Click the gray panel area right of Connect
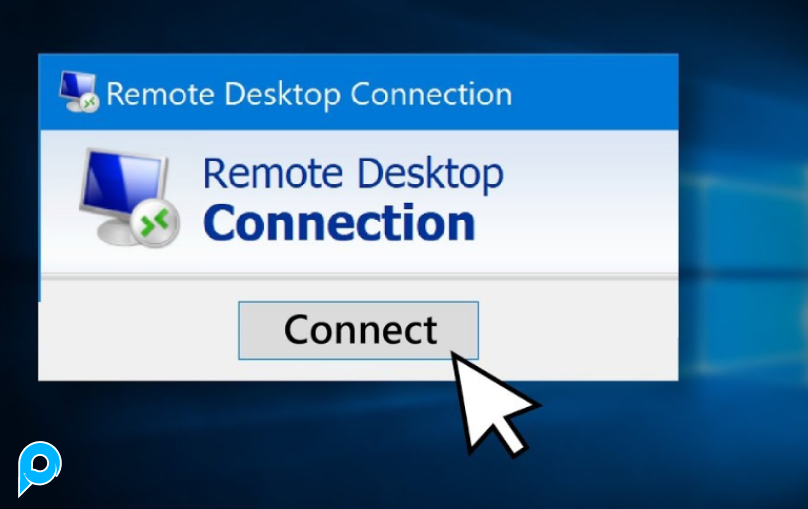This screenshot has width=808, height=509. click(577, 330)
